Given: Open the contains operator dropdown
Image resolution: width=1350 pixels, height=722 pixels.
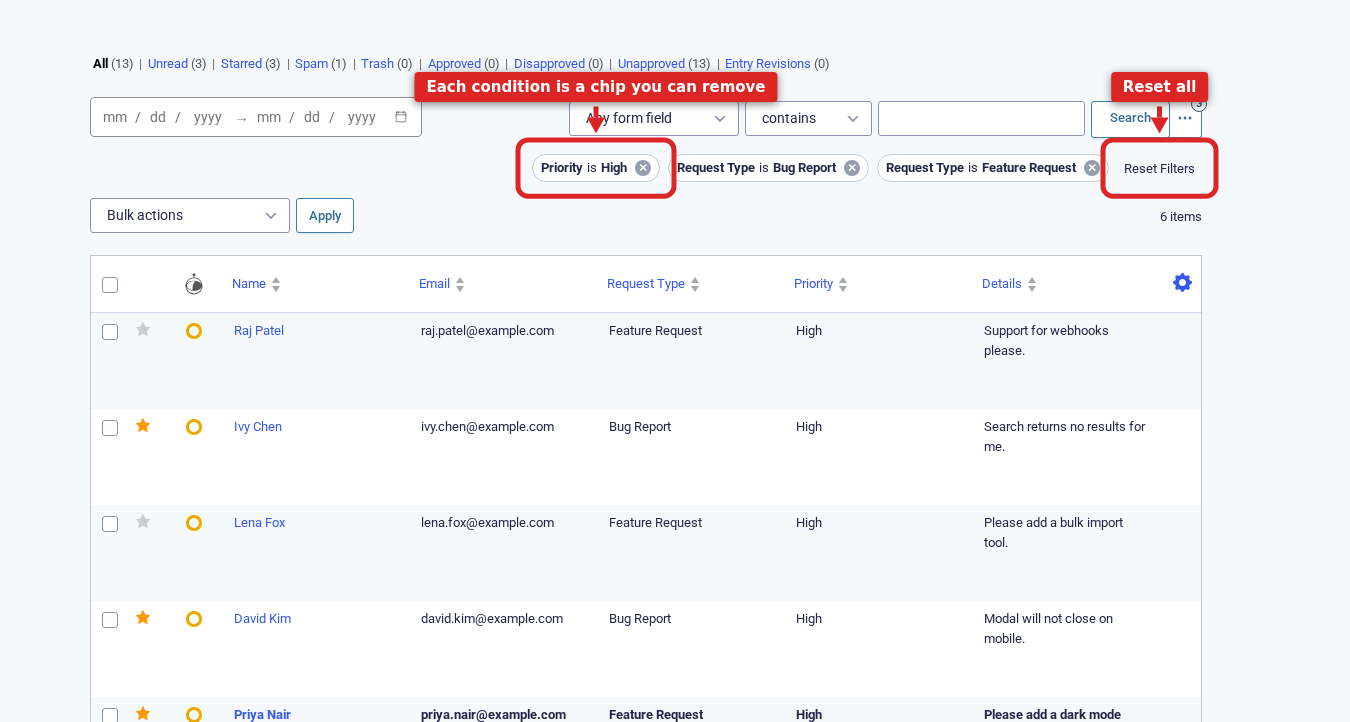Looking at the screenshot, I should tap(808, 118).
